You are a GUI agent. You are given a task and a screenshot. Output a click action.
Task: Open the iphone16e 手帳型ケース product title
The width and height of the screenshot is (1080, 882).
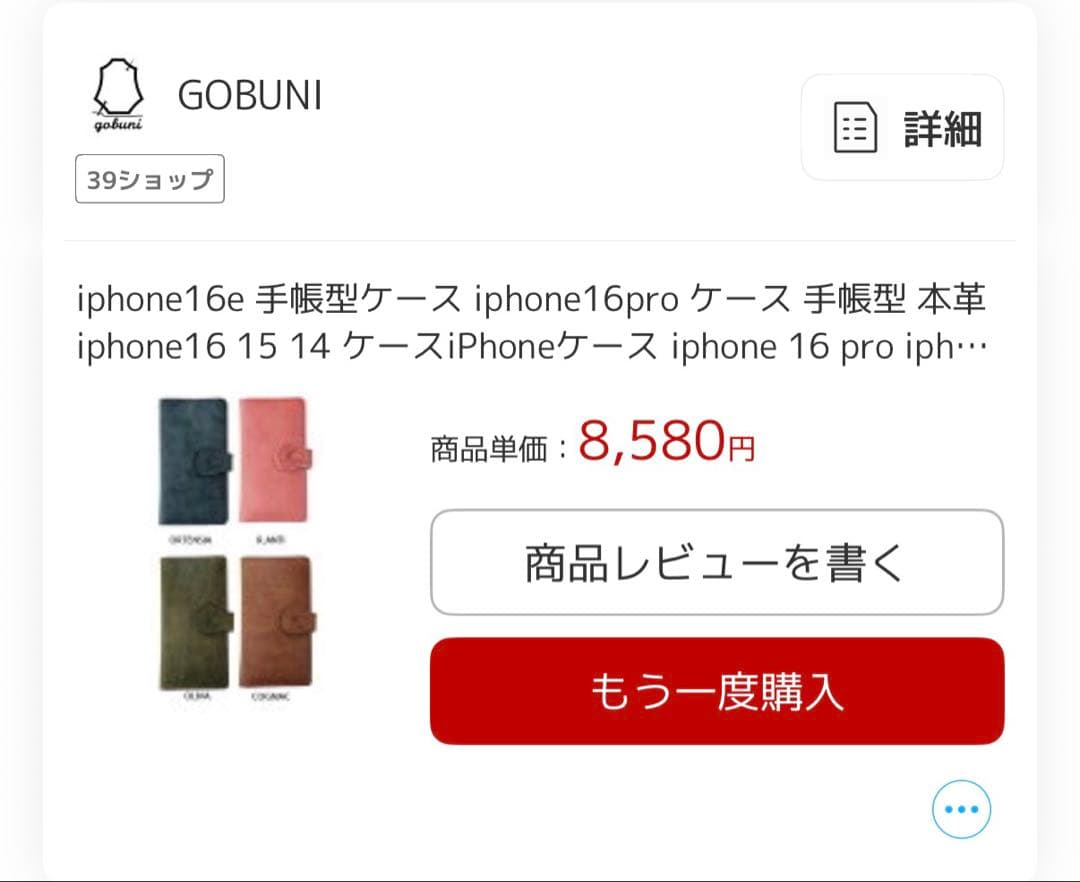click(532, 322)
